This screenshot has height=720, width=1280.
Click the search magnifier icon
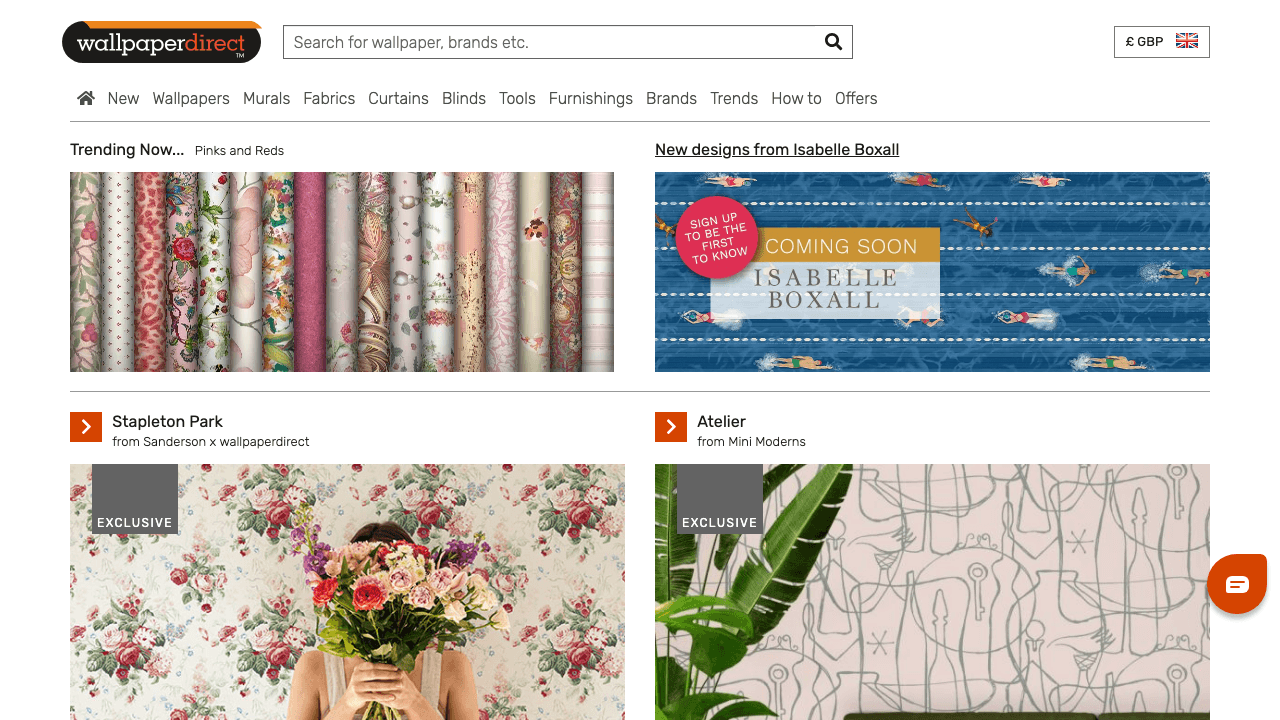[x=833, y=42]
